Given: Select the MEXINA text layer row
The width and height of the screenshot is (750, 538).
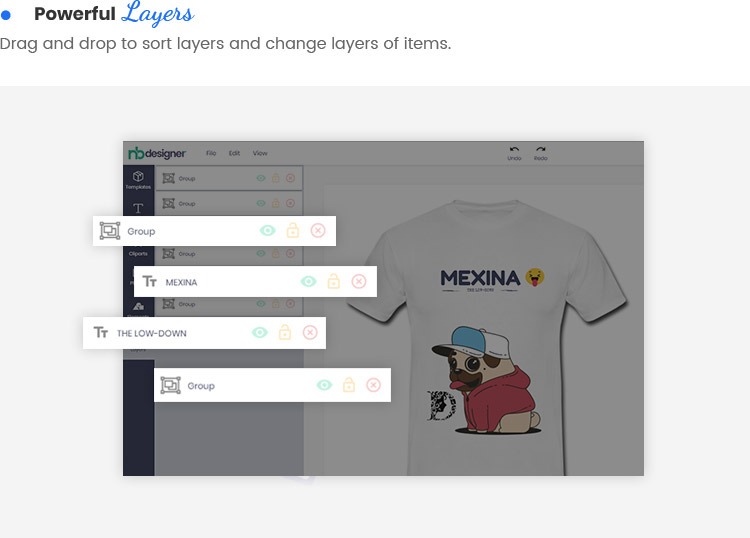Looking at the screenshot, I should (255, 282).
